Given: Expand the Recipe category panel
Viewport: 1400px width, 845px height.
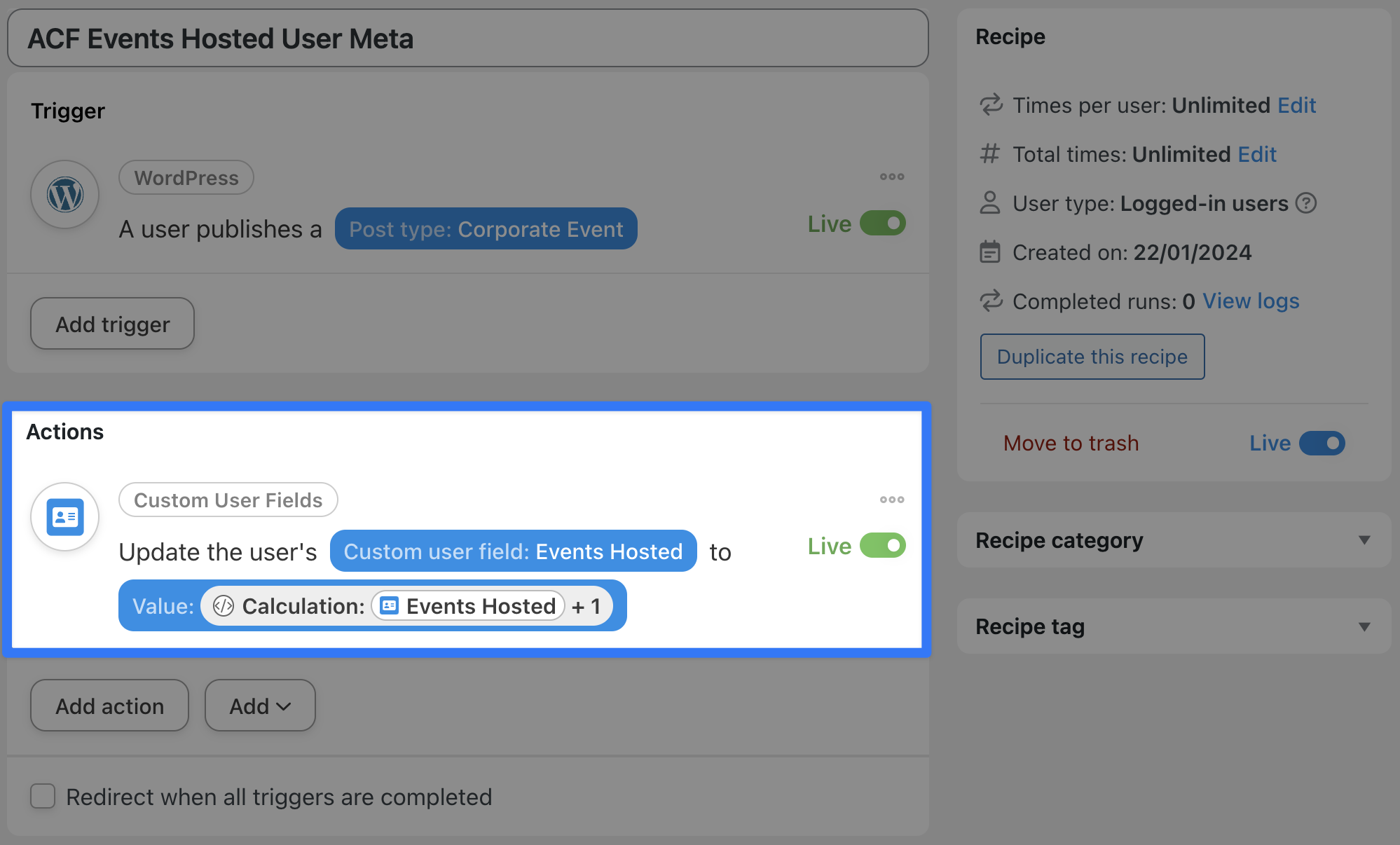Looking at the screenshot, I should [x=1364, y=540].
